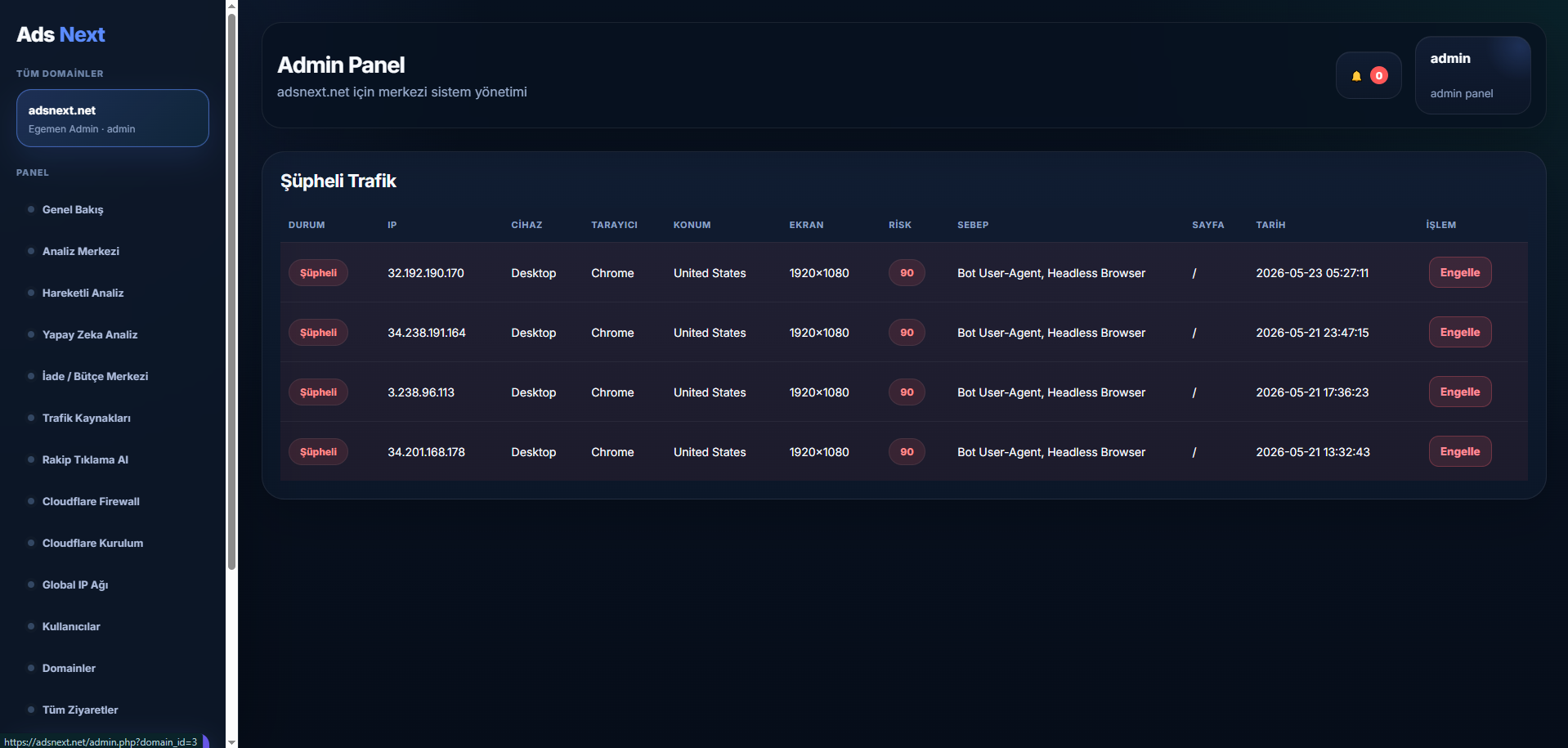Click date 2026-05-21 17:36:23
The height and width of the screenshot is (748, 1568).
pyautogui.click(x=1312, y=392)
